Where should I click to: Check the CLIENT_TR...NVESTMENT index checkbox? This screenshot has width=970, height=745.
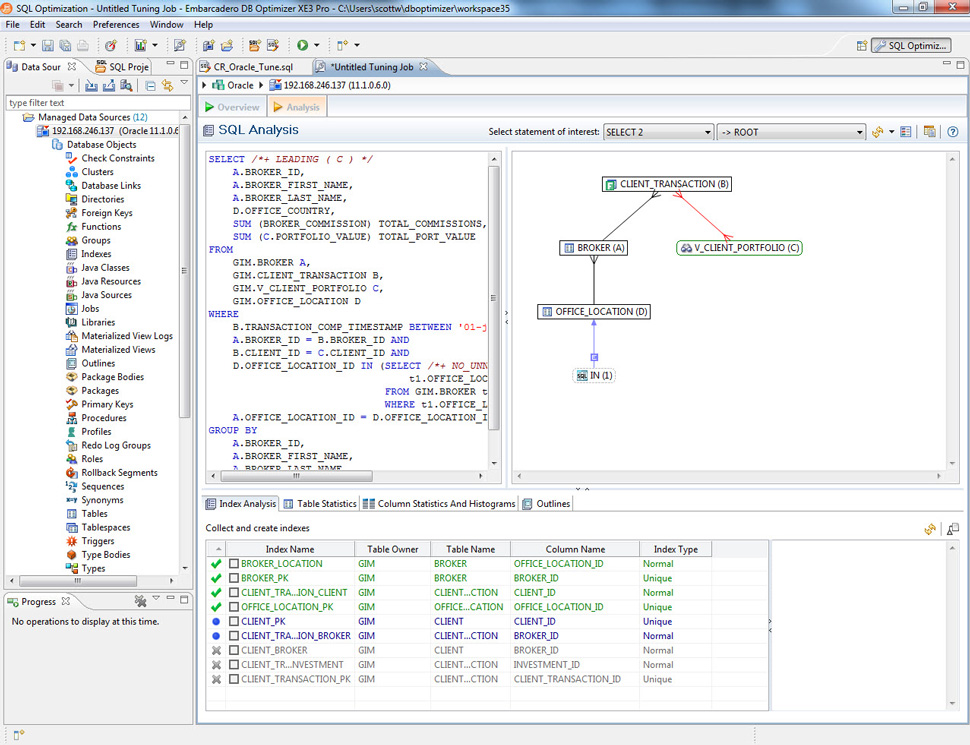(234, 665)
